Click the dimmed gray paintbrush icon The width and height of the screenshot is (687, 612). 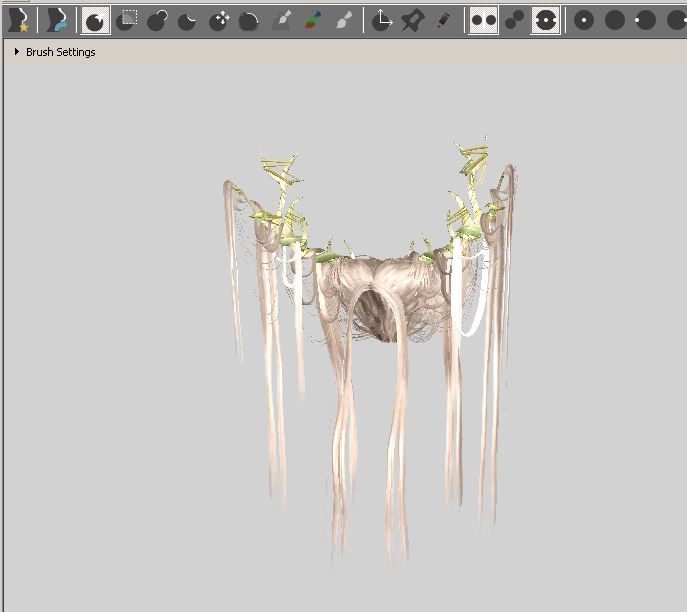click(282, 20)
